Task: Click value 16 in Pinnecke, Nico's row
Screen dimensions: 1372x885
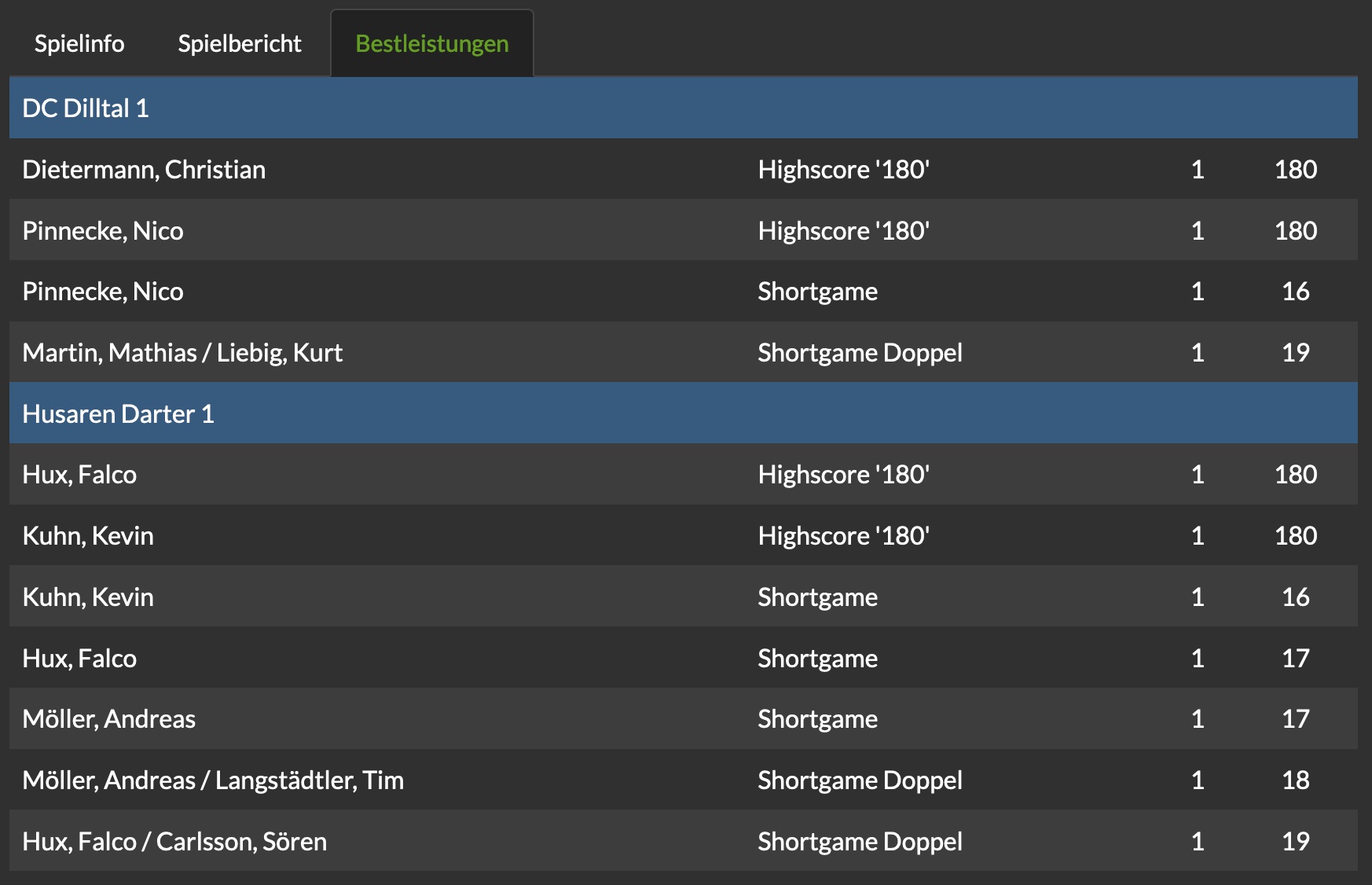Action: point(1296,292)
